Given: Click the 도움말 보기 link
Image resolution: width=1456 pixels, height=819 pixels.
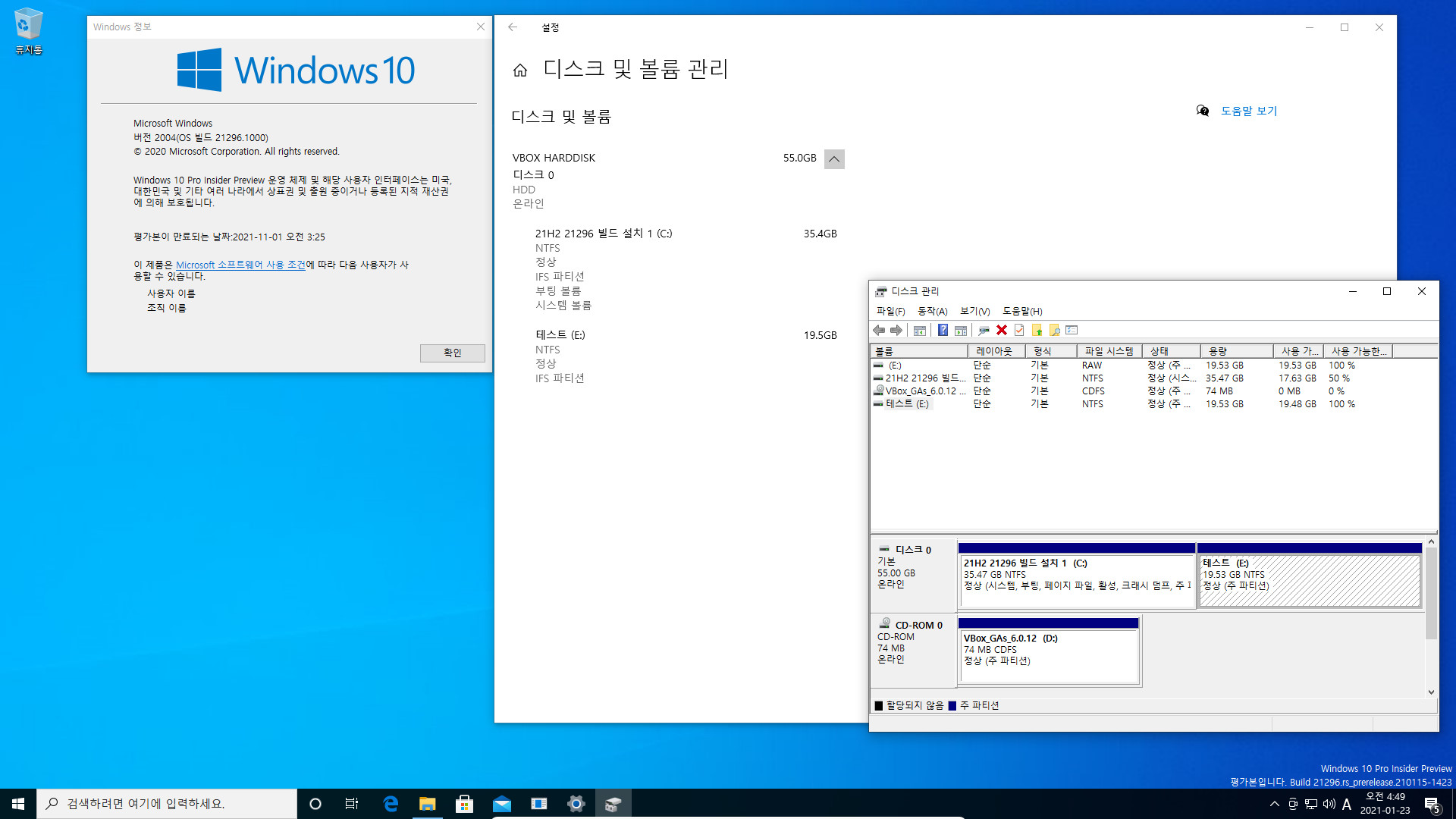Looking at the screenshot, I should click(1249, 111).
